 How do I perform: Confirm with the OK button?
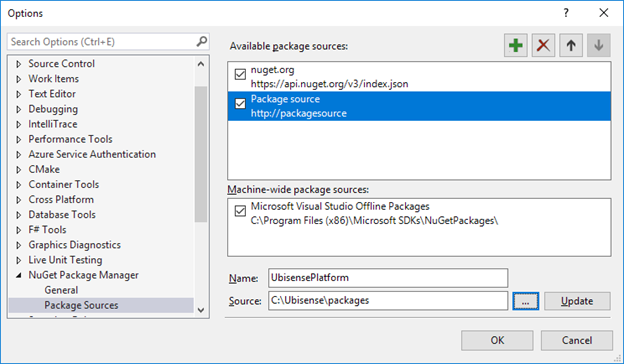497,341
